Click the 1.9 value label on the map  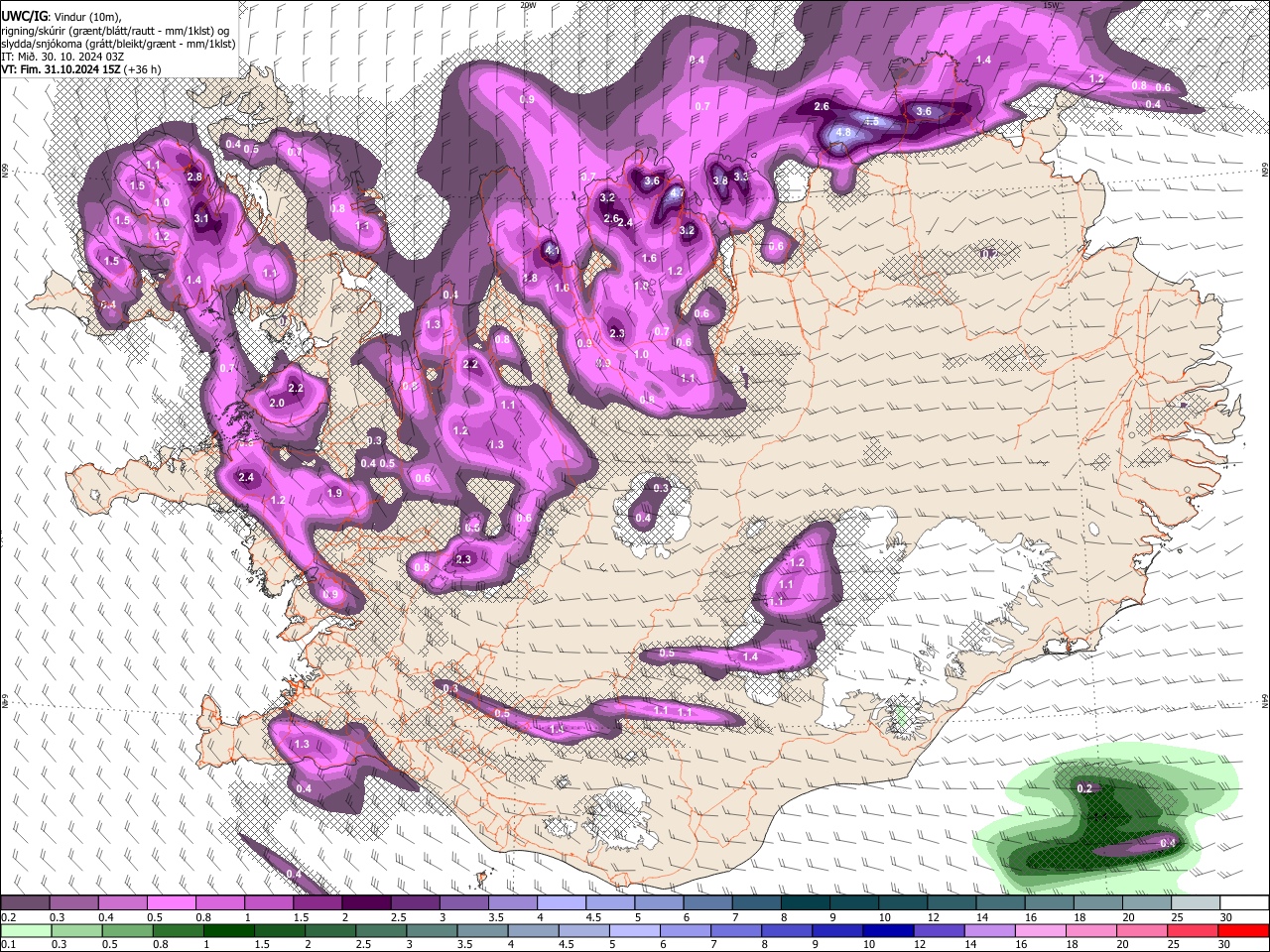point(334,493)
